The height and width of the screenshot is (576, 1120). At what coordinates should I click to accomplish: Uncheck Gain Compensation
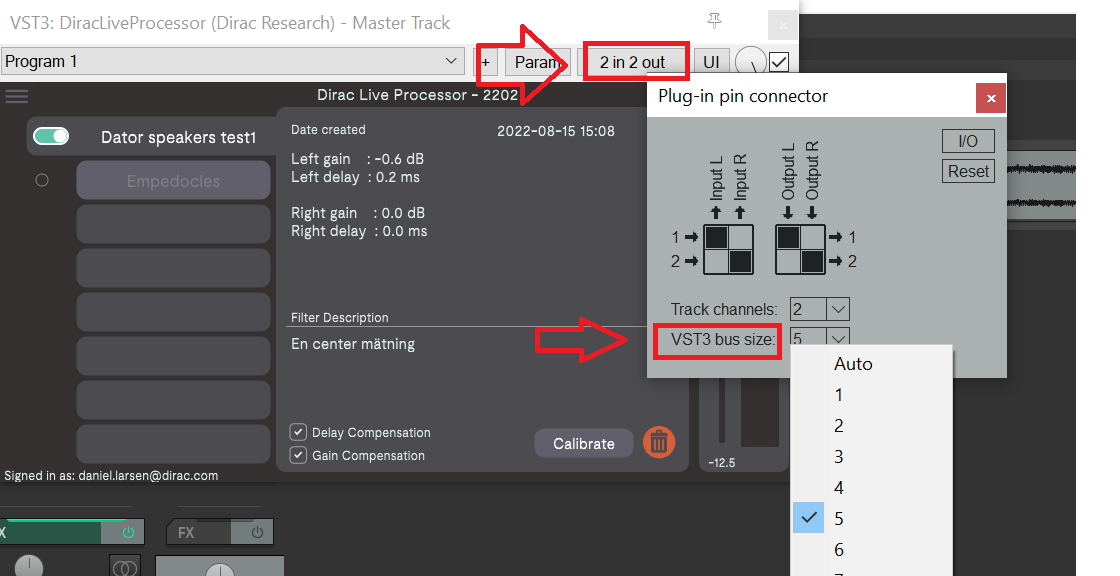point(298,455)
